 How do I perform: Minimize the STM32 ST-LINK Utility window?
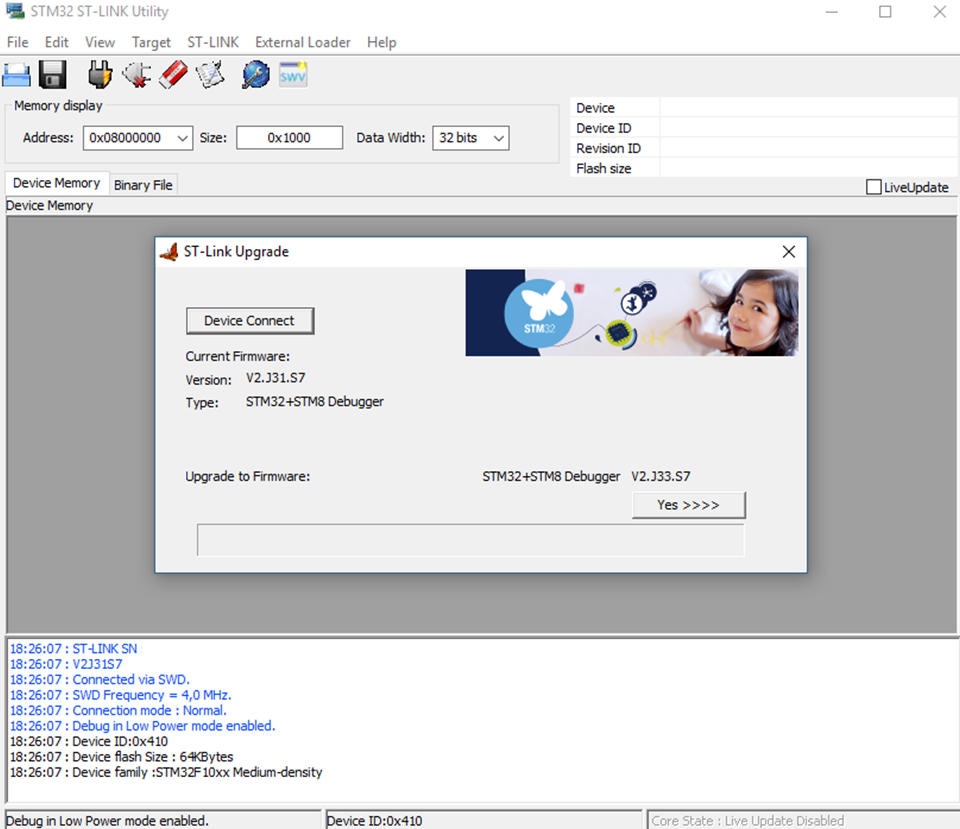(x=831, y=12)
